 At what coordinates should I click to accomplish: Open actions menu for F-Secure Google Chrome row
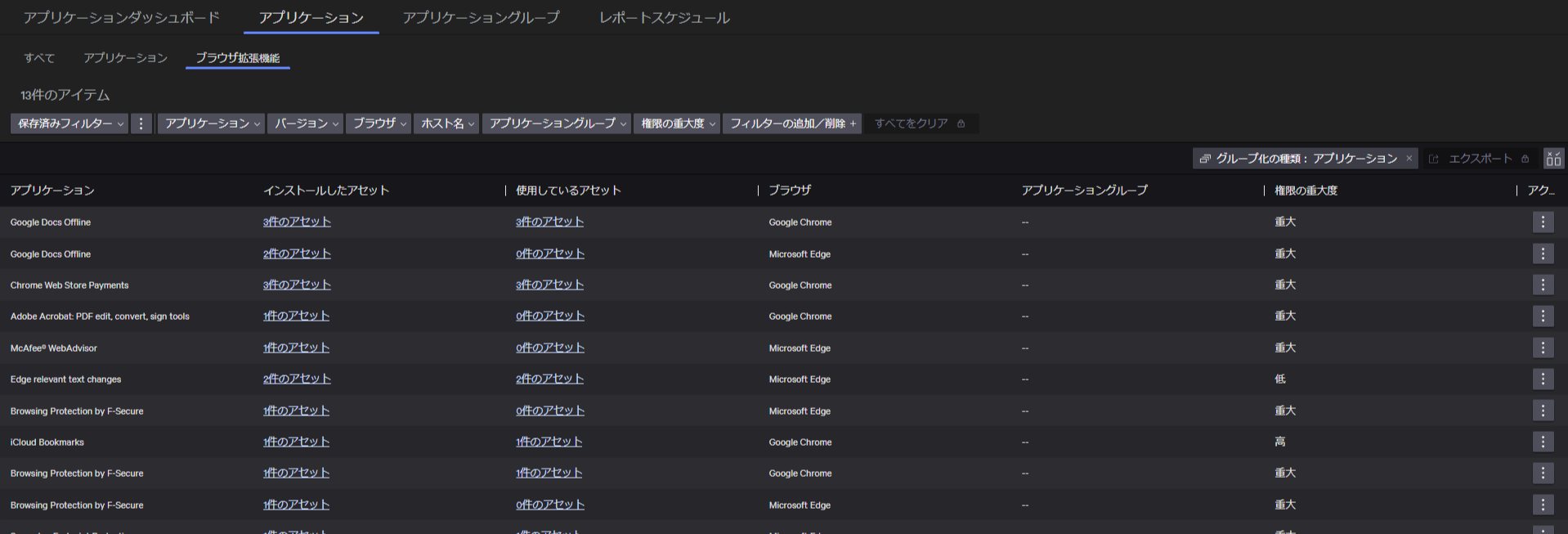tap(1543, 473)
